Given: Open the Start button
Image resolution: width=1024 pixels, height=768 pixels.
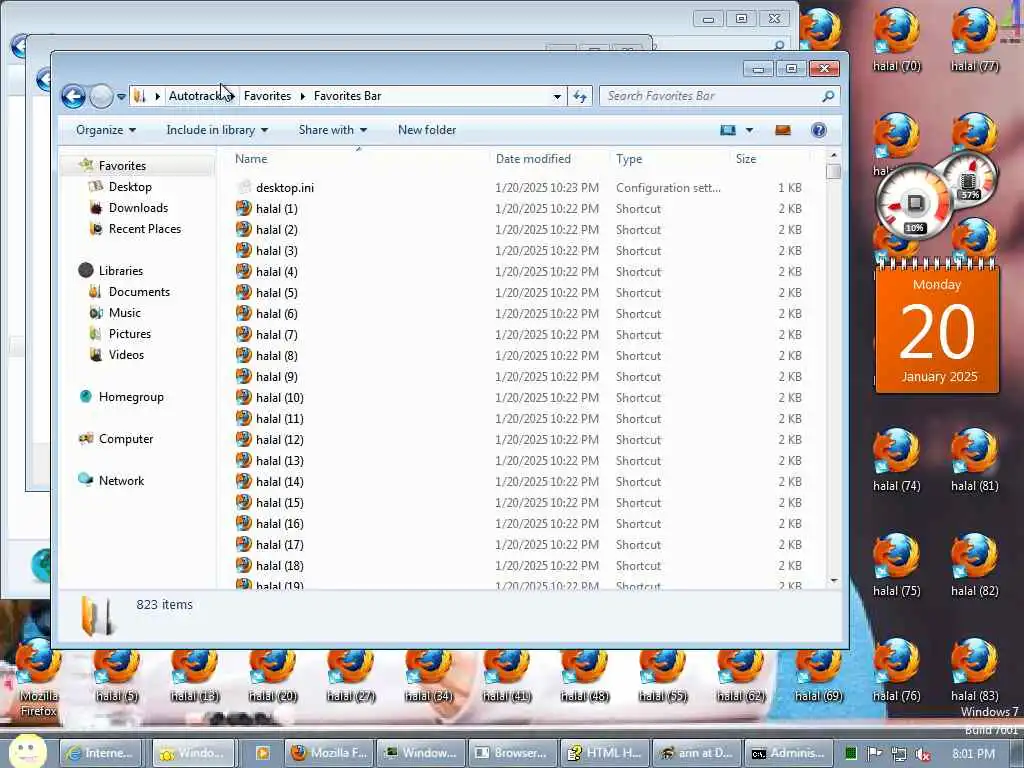Looking at the screenshot, I should [25, 752].
